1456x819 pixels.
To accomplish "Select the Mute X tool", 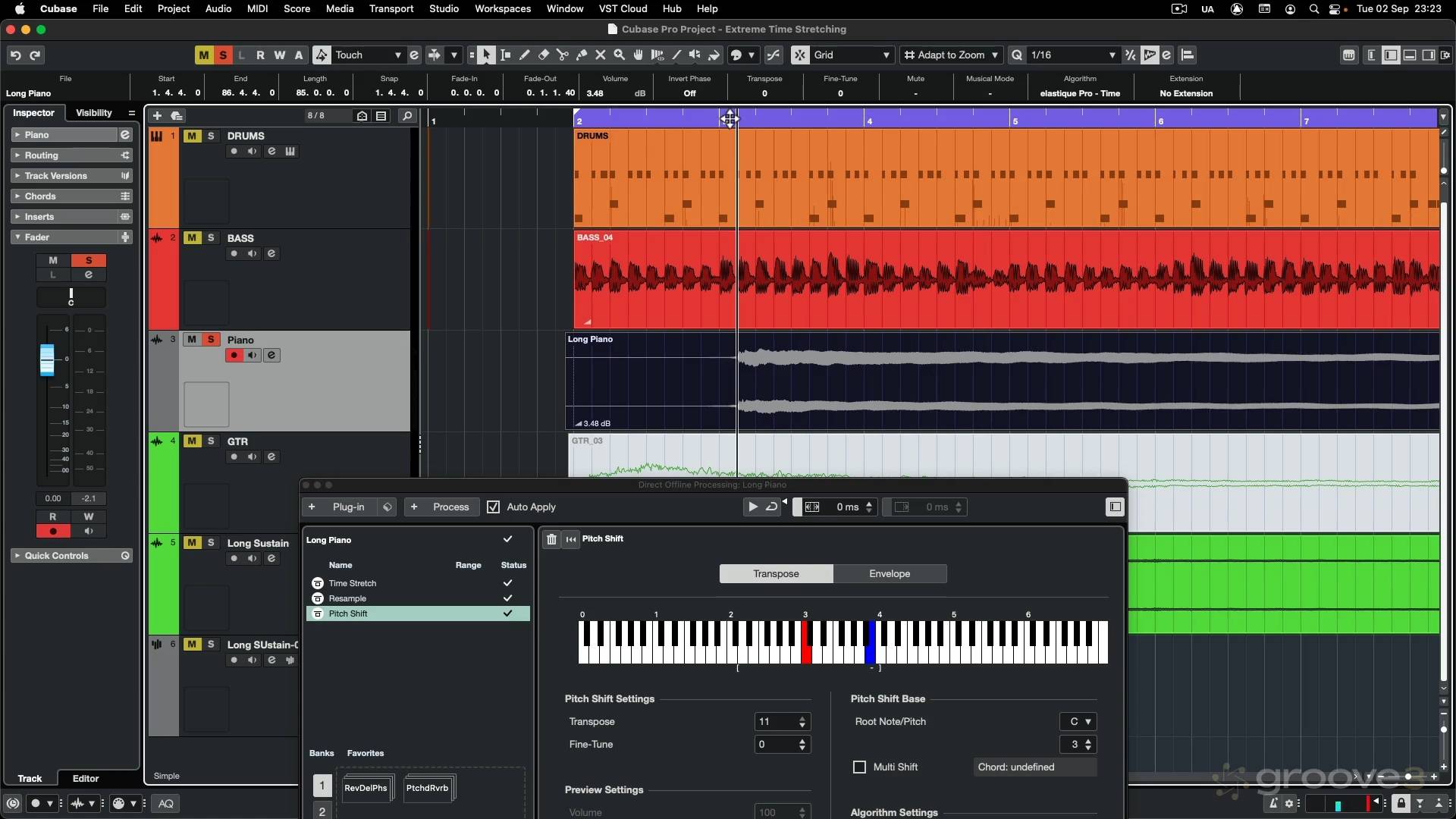I will (601, 55).
